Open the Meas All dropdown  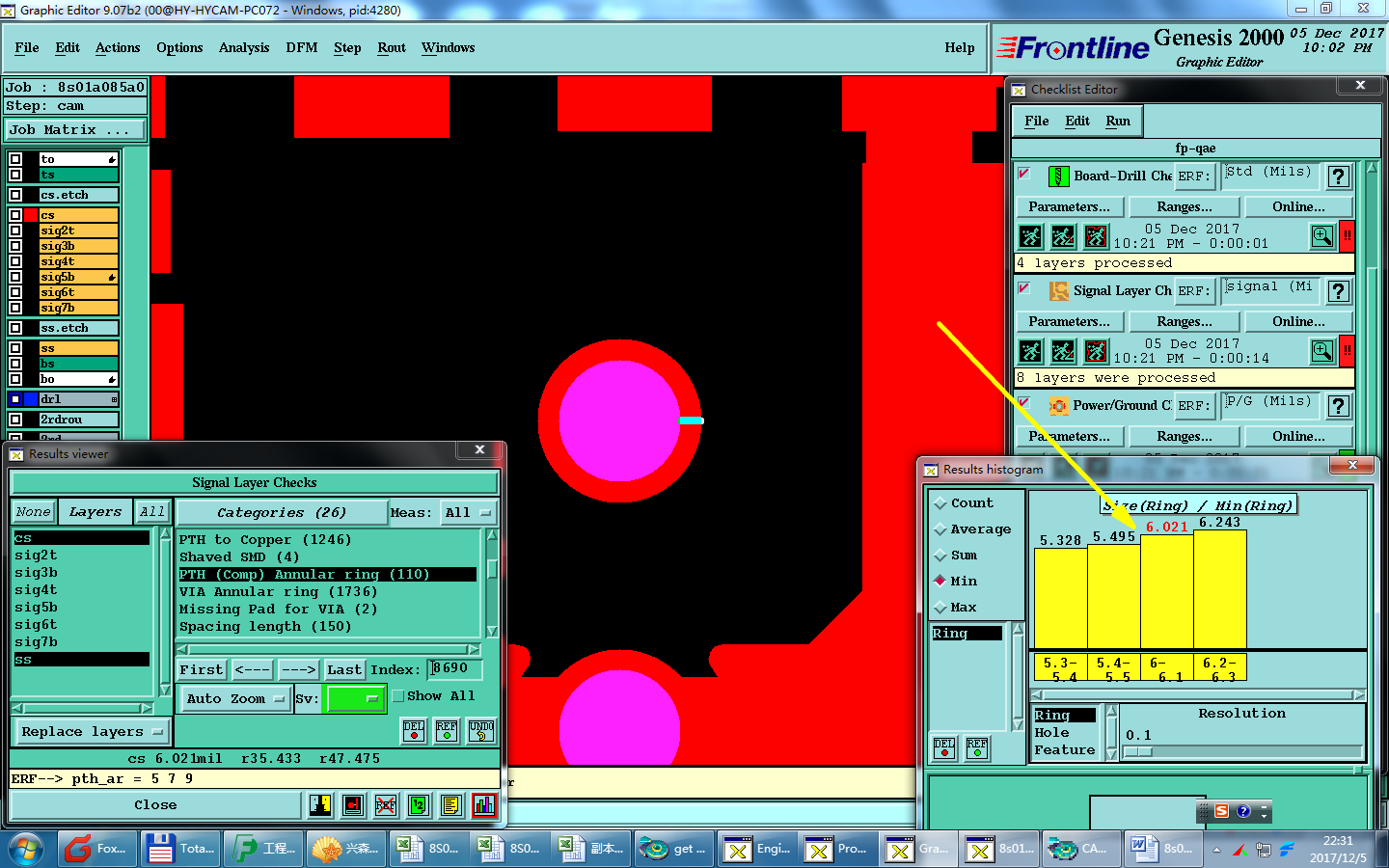point(468,513)
